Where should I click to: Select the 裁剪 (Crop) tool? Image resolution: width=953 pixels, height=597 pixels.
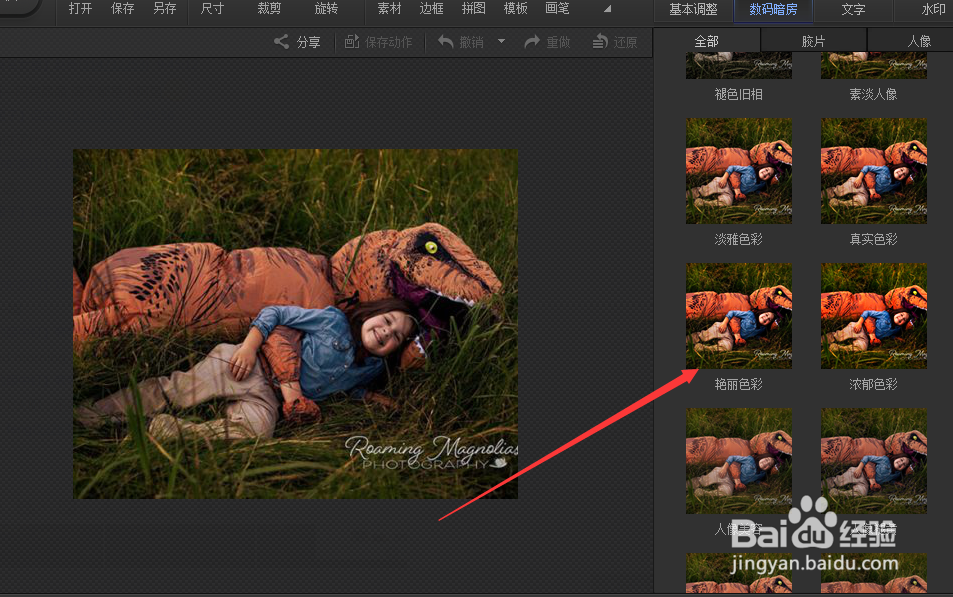click(x=269, y=9)
